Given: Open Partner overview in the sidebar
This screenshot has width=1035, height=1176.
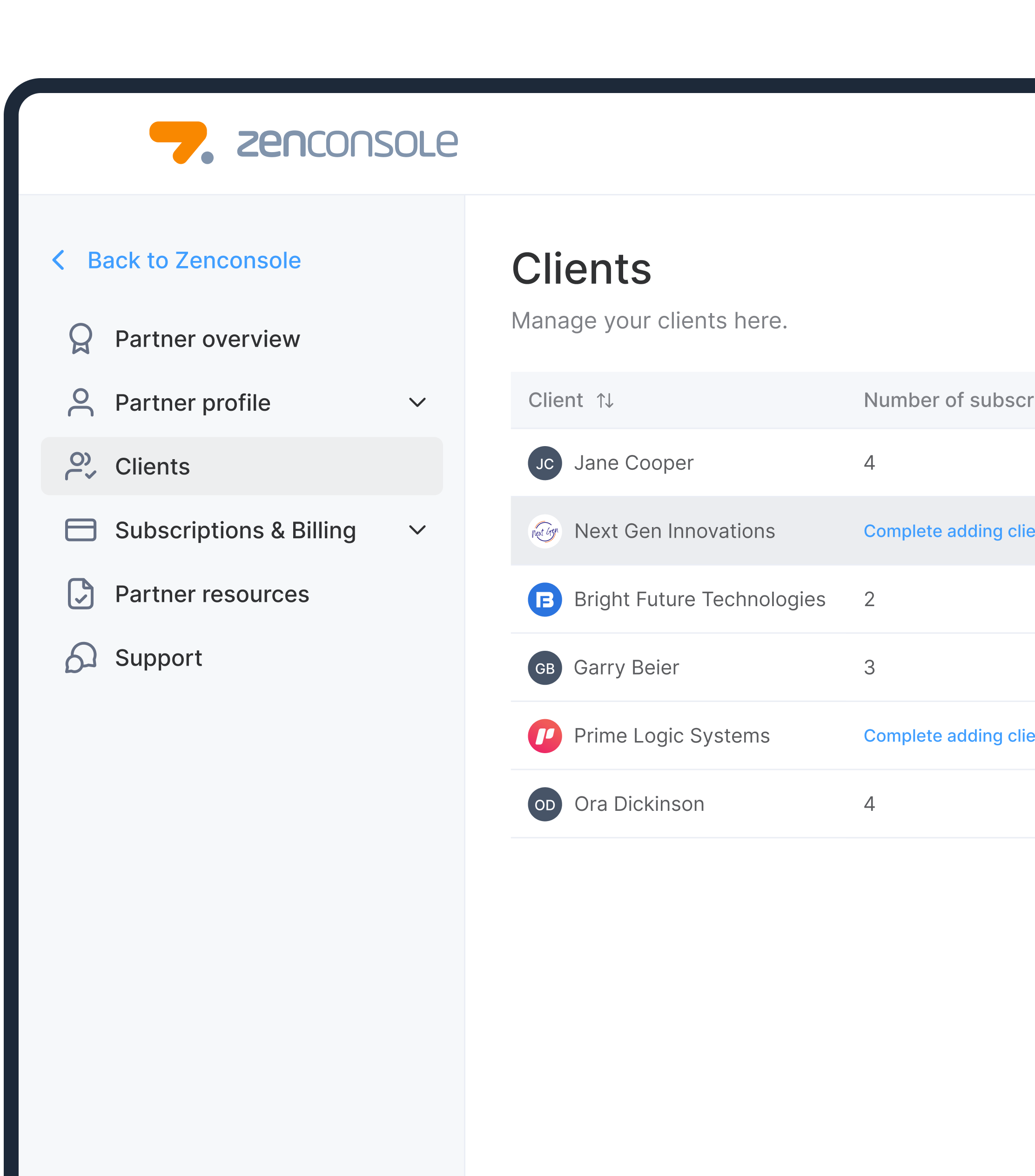Looking at the screenshot, I should pos(242,339).
